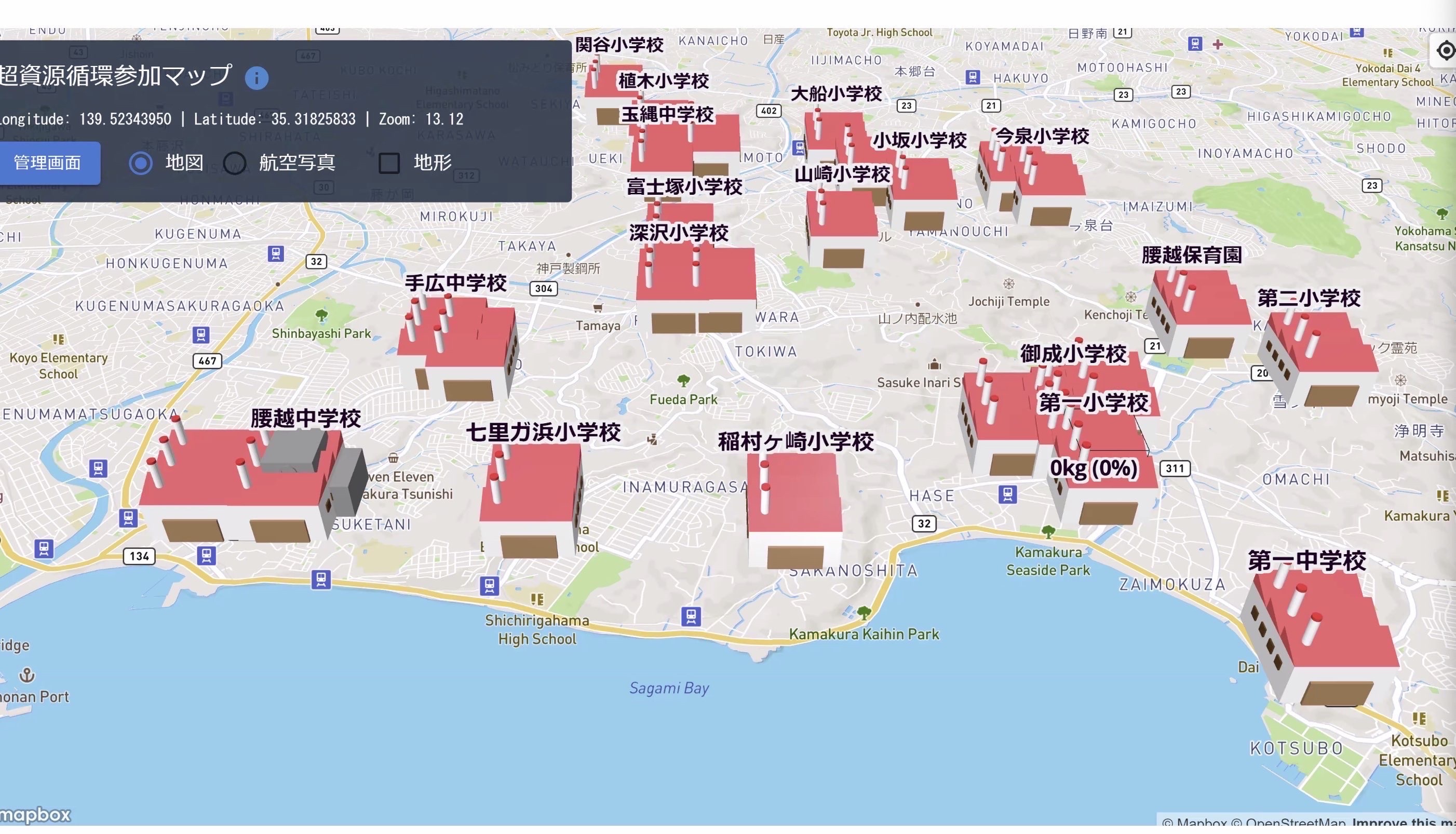Screen dimensions: 1456x834
Task: Click the blue info icon beside the map title
Action: tap(256, 77)
